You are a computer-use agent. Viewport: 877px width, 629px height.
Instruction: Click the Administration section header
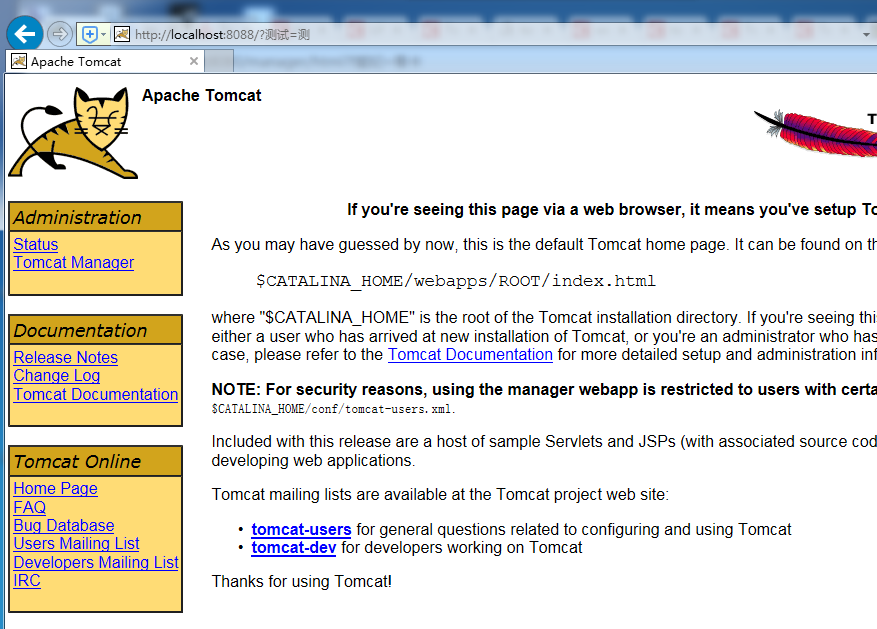pyautogui.click(x=96, y=217)
